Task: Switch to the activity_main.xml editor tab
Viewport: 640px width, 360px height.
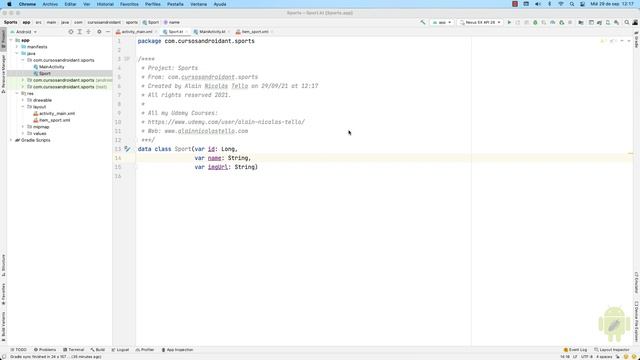Action: coord(136,31)
